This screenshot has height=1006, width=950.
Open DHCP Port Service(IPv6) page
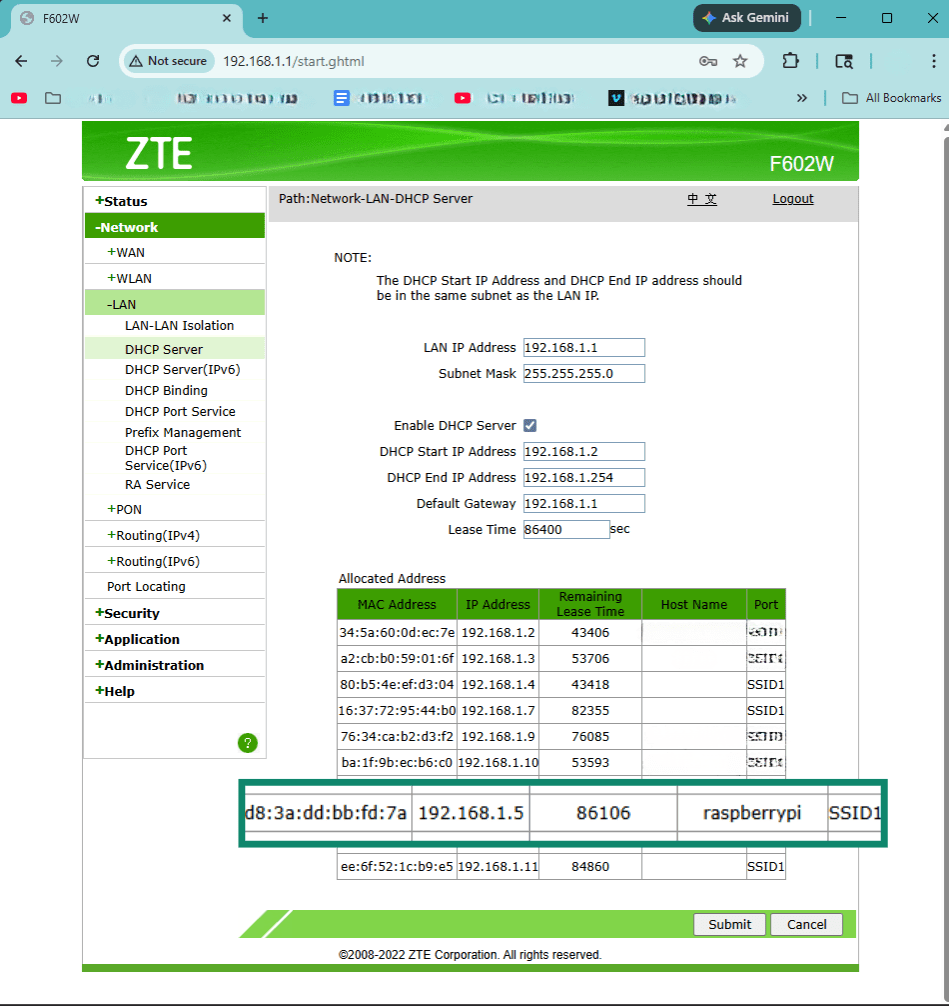pos(166,458)
